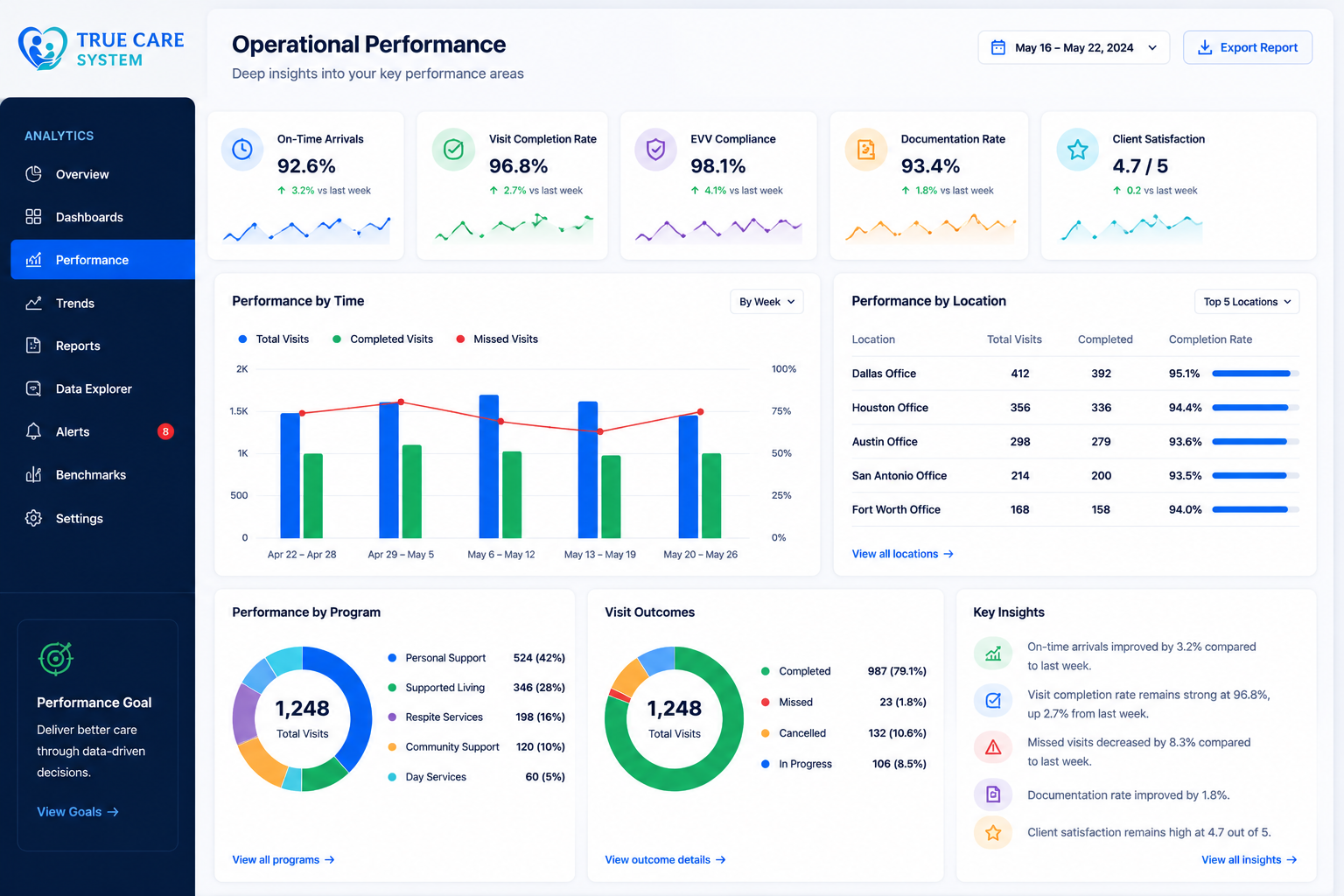This screenshot has width=1344, height=896.
Task: Click the Performance Goal target icon
Action: point(55,658)
